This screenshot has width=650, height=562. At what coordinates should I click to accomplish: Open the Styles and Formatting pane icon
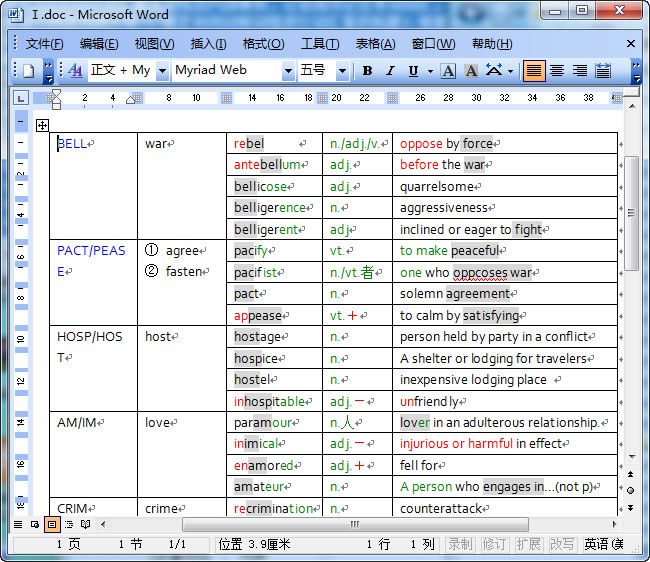[76, 71]
